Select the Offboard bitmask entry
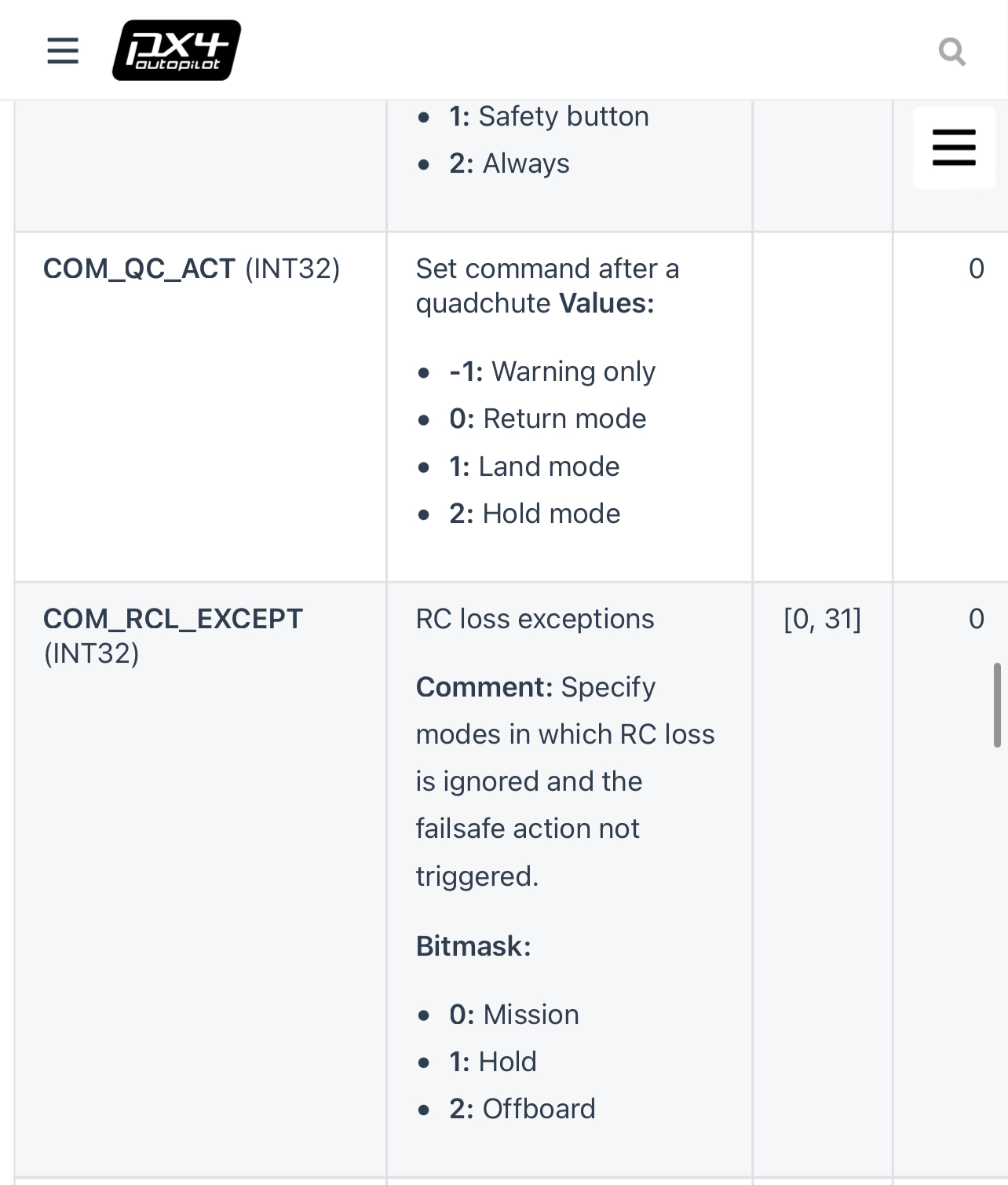The height and width of the screenshot is (1185, 1008). (x=521, y=1108)
